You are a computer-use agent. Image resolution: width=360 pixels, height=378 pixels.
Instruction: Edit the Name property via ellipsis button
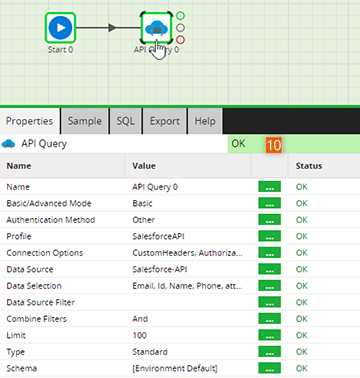point(269,187)
